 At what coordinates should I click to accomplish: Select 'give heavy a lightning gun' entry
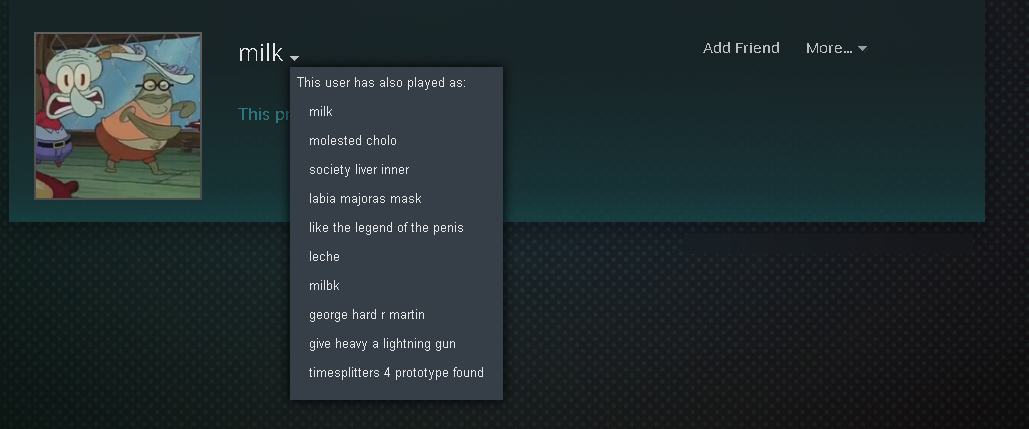[x=383, y=343]
